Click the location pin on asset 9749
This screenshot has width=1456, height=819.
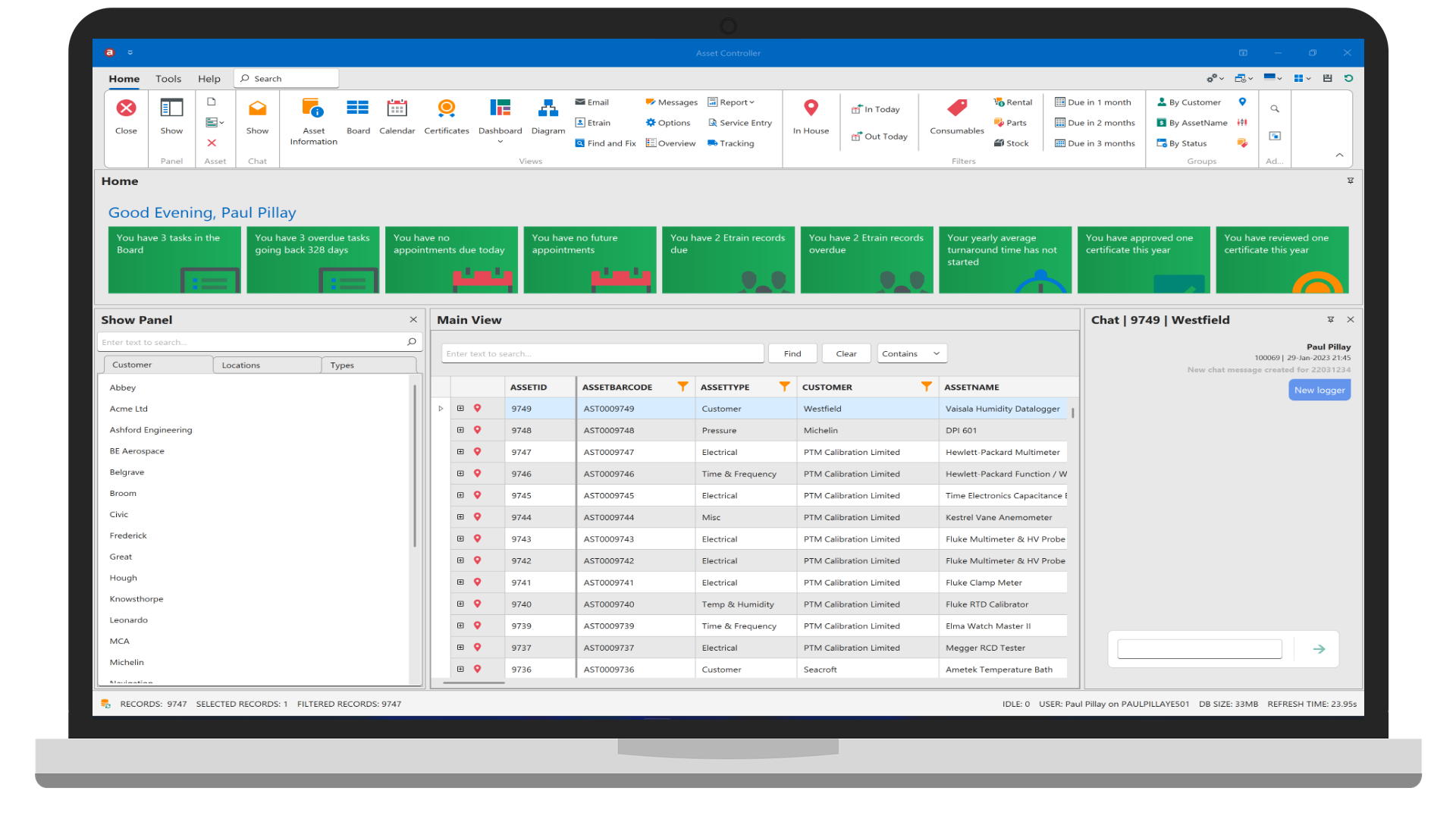pyautogui.click(x=477, y=408)
